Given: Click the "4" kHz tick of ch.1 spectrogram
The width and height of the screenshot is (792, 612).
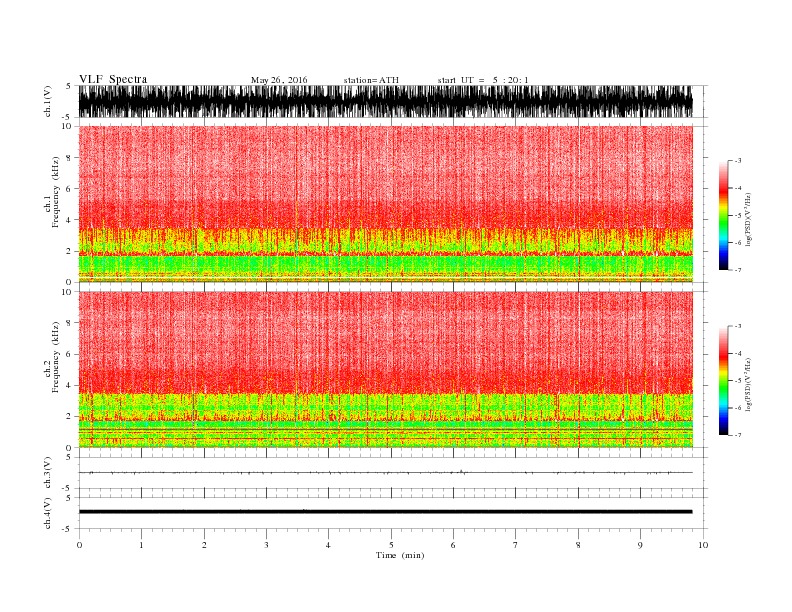Looking at the screenshot, I should 69,220.
